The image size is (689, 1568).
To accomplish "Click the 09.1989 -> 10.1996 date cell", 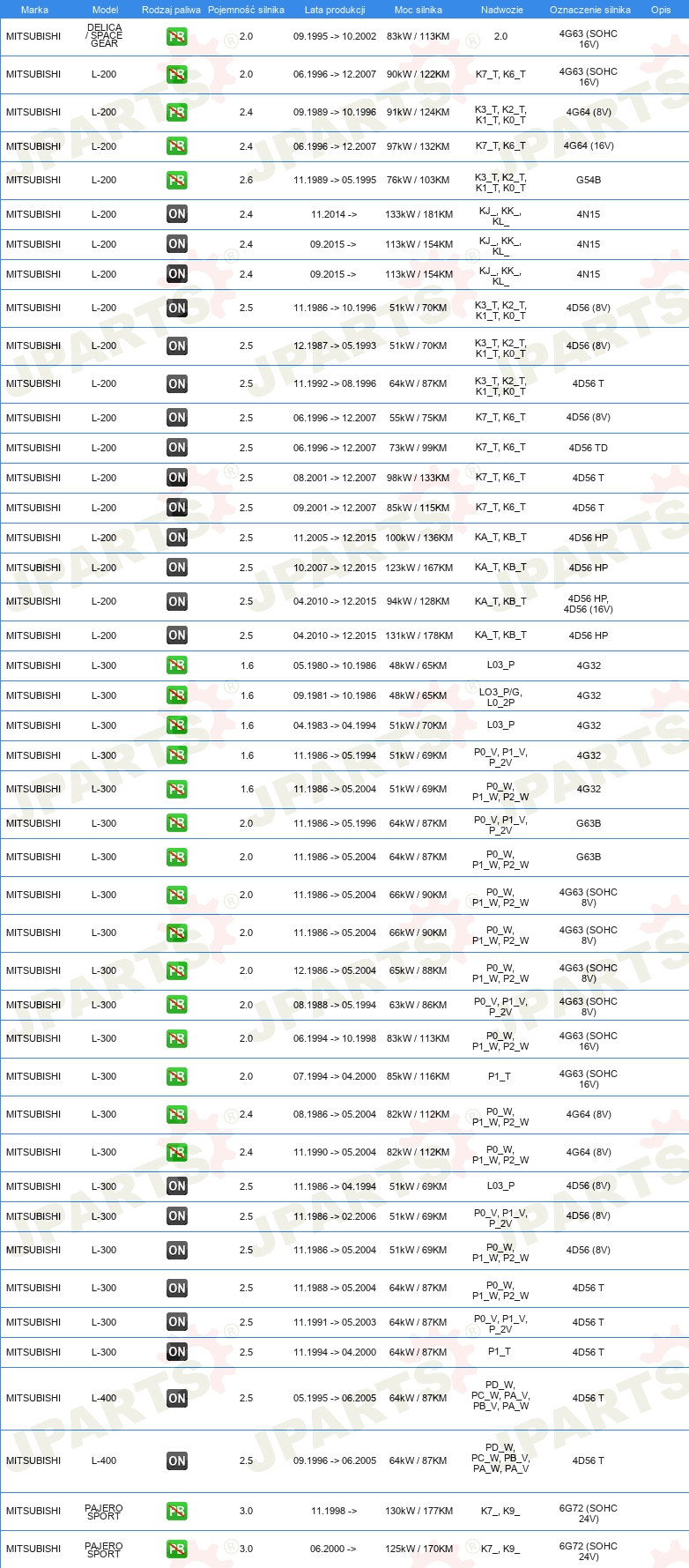I will [335, 112].
